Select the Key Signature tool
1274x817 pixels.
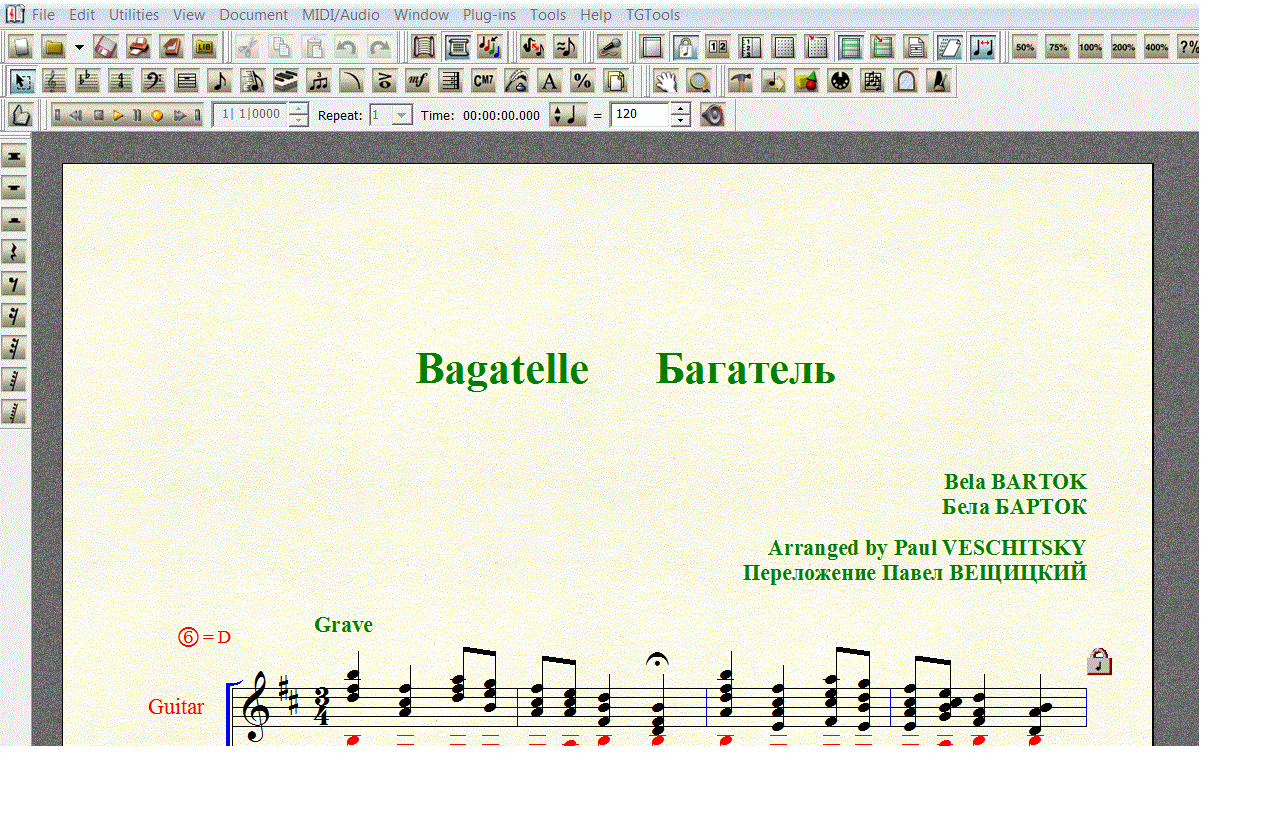pos(88,81)
